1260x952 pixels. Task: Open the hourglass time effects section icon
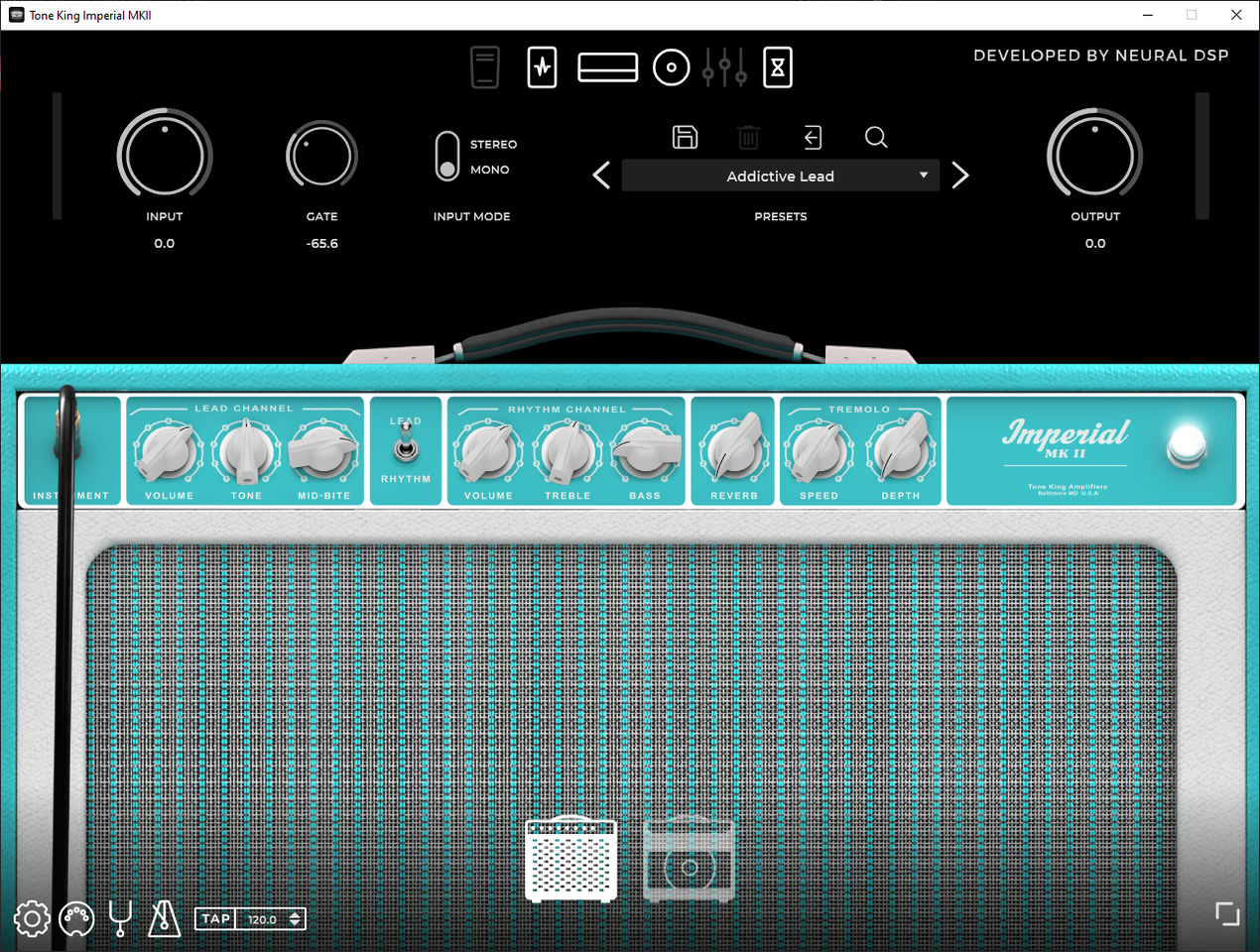pyautogui.click(x=778, y=67)
